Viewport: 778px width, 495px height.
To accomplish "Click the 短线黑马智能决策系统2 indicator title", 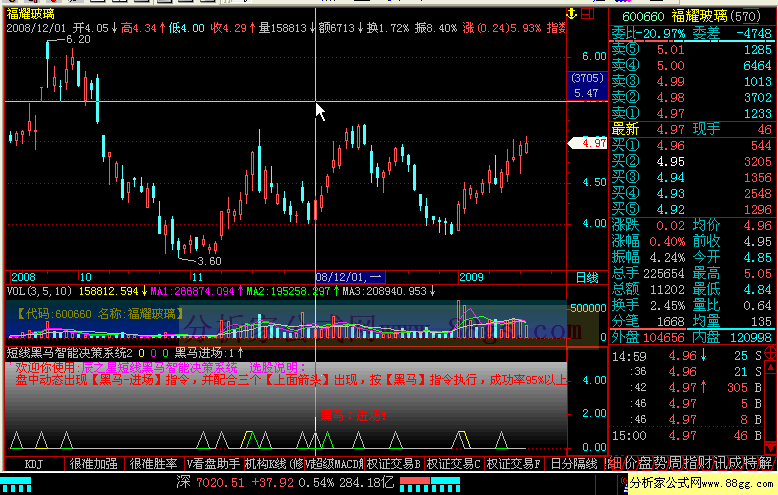I will (x=69, y=353).
